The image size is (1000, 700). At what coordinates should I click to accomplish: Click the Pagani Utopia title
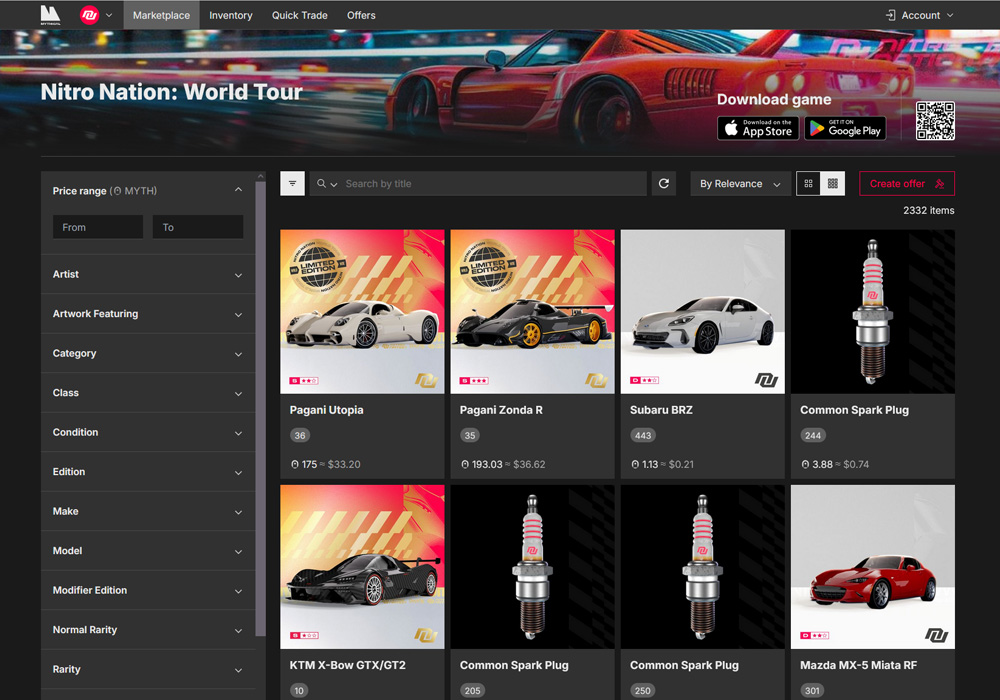pos(327,410)
